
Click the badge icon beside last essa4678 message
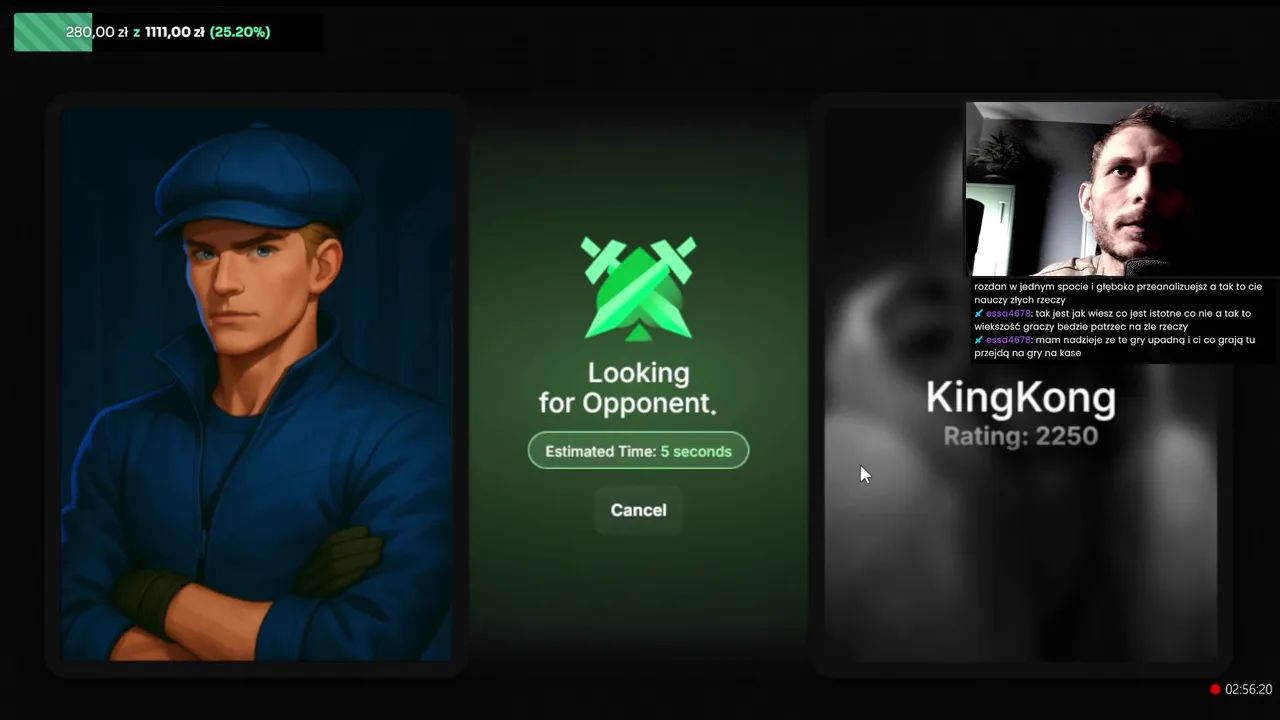pyautogui.click(x=979, y=340)
